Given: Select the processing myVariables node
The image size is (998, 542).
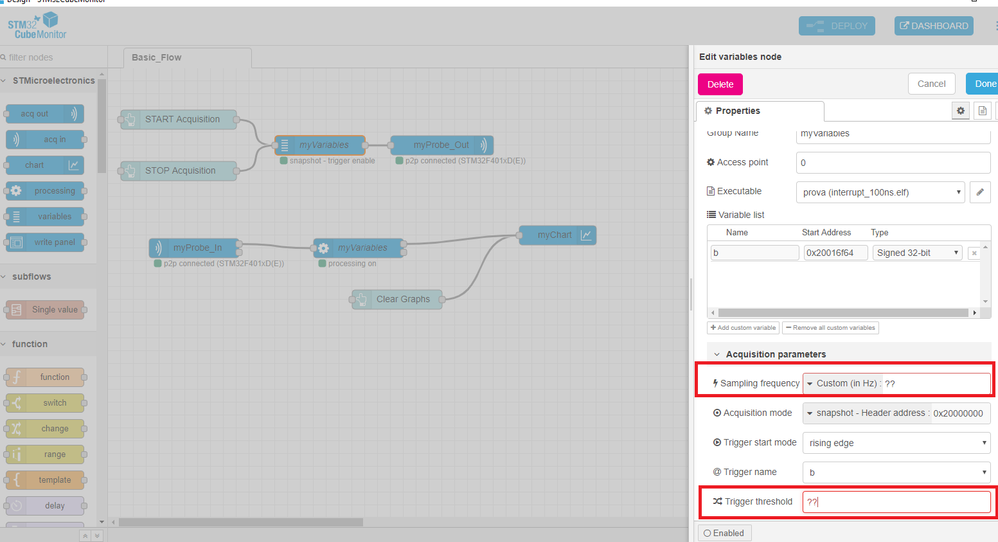Looking at the screenshot, I should pyautogui.click(x=359, y=247).
